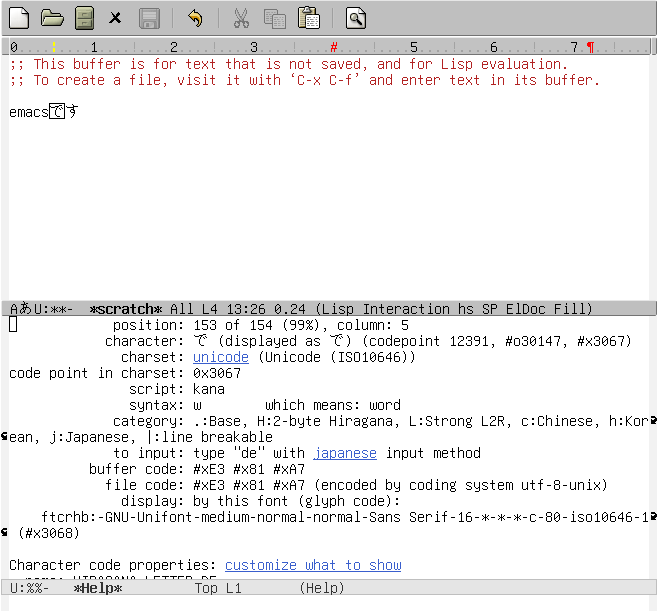Click 'Top L1' position in Help mode line
The image size is (658, 612).
(218, 588)
